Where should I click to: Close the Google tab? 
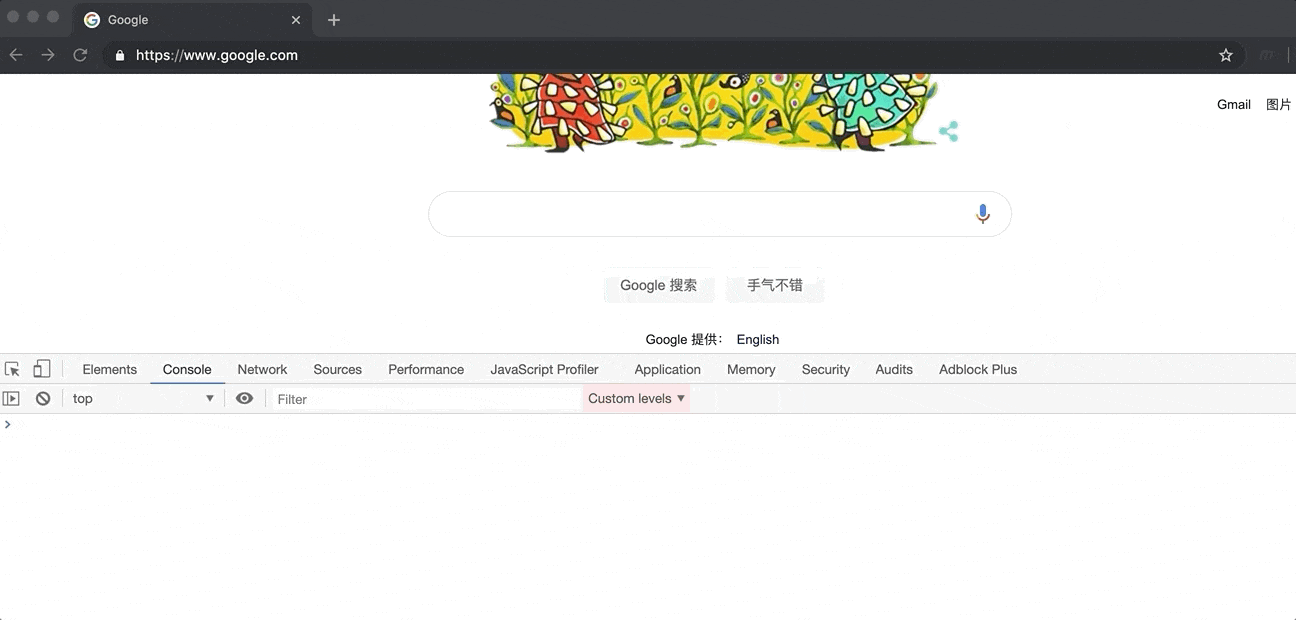point(296,20)
